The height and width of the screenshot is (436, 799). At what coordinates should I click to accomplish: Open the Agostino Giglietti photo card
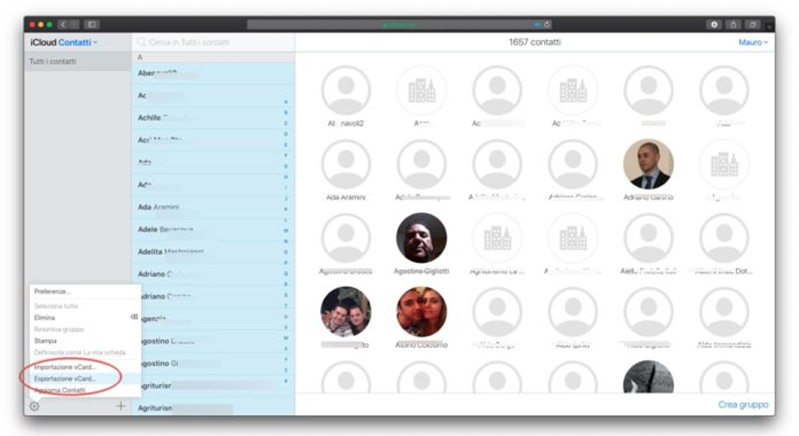tap(421, 238)
